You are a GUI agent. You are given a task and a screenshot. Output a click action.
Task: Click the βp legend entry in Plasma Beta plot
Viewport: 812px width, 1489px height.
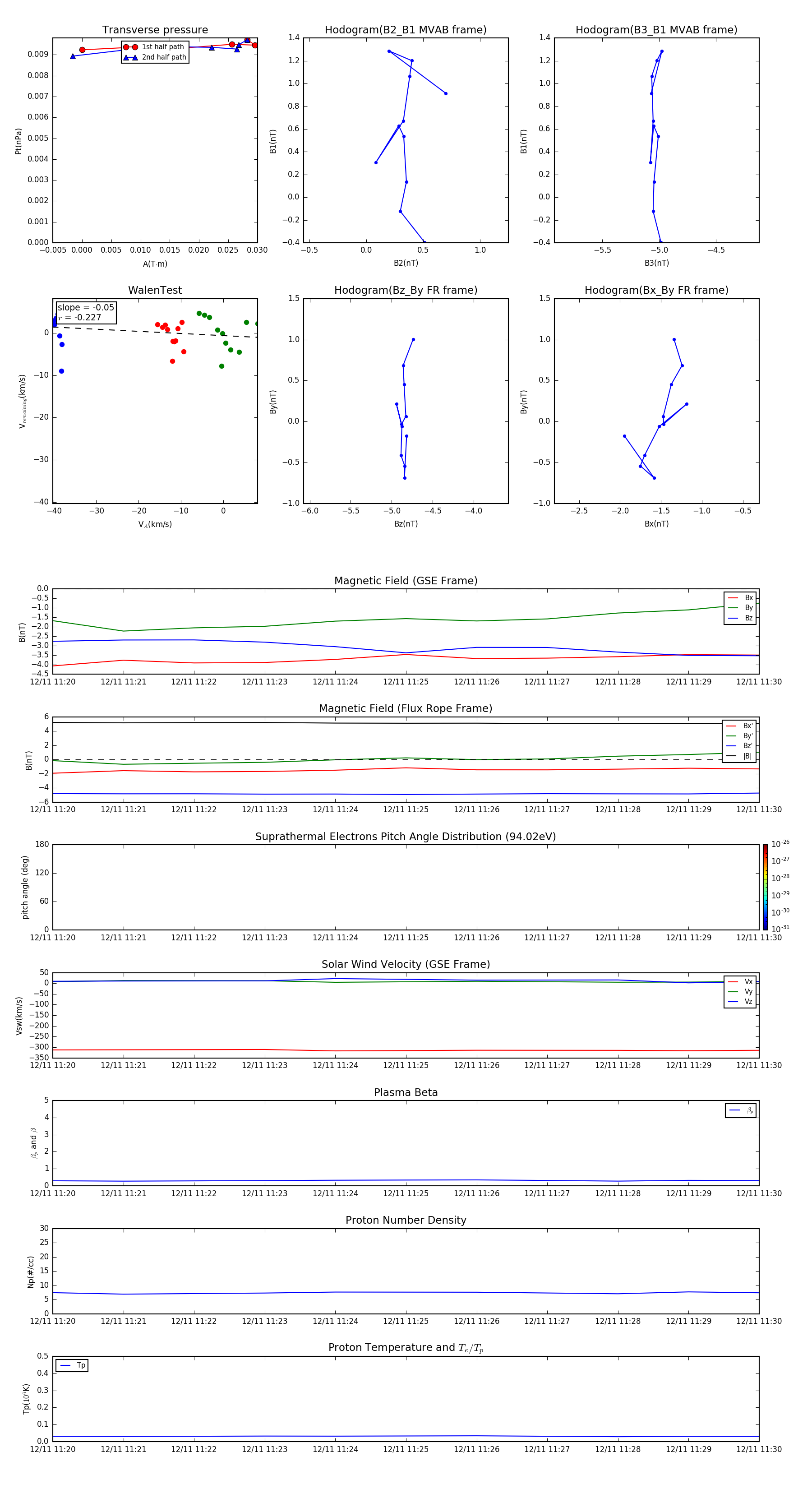pos(741,1110)
